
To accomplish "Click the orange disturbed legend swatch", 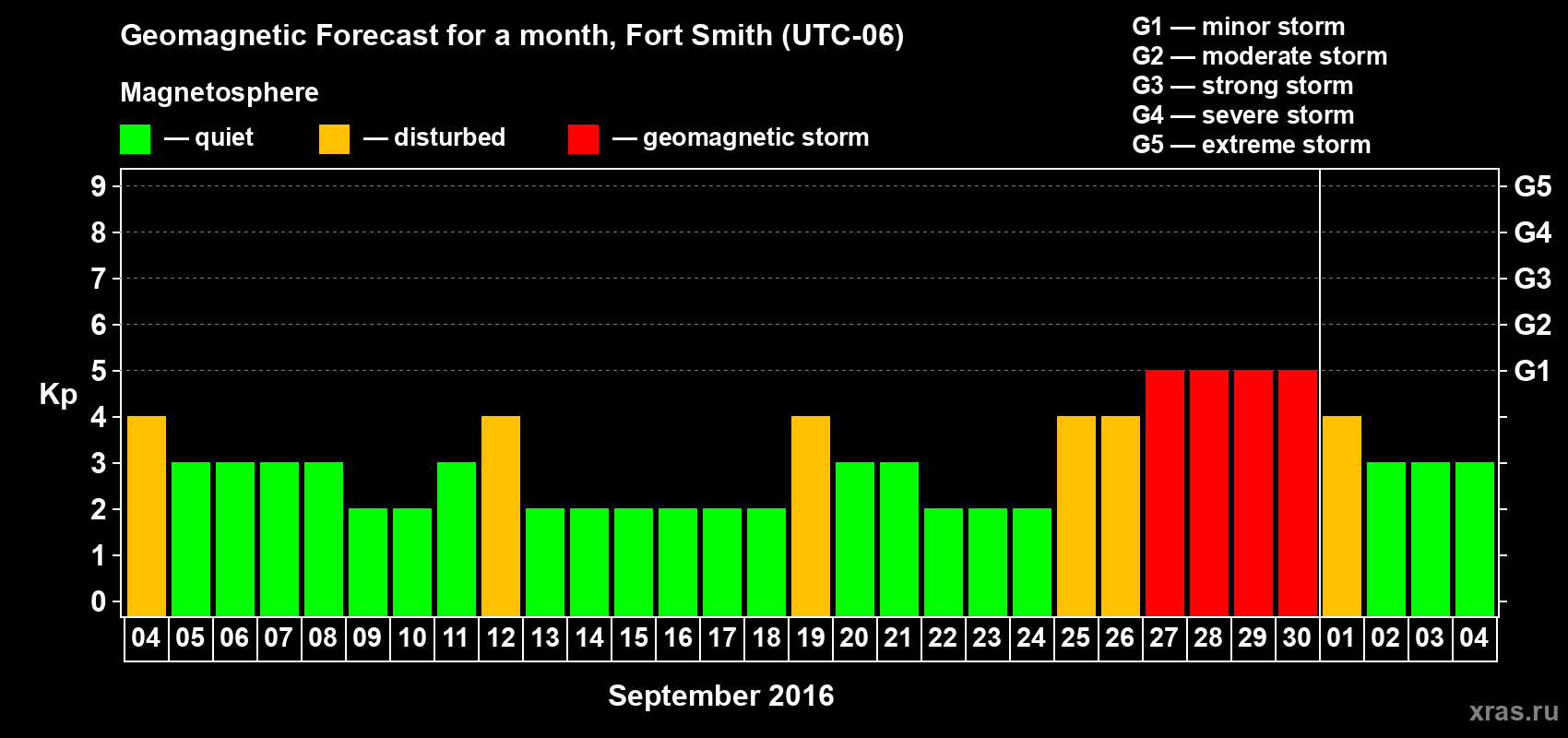I will 334,139.
